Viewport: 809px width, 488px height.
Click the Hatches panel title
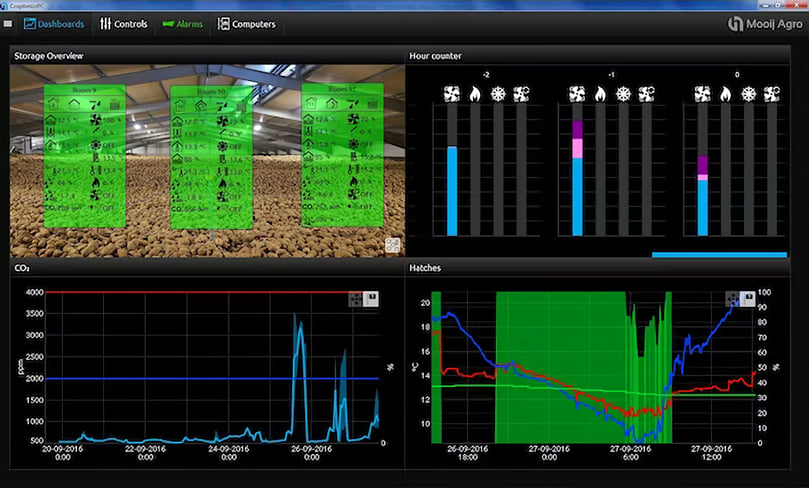[425, 268]
